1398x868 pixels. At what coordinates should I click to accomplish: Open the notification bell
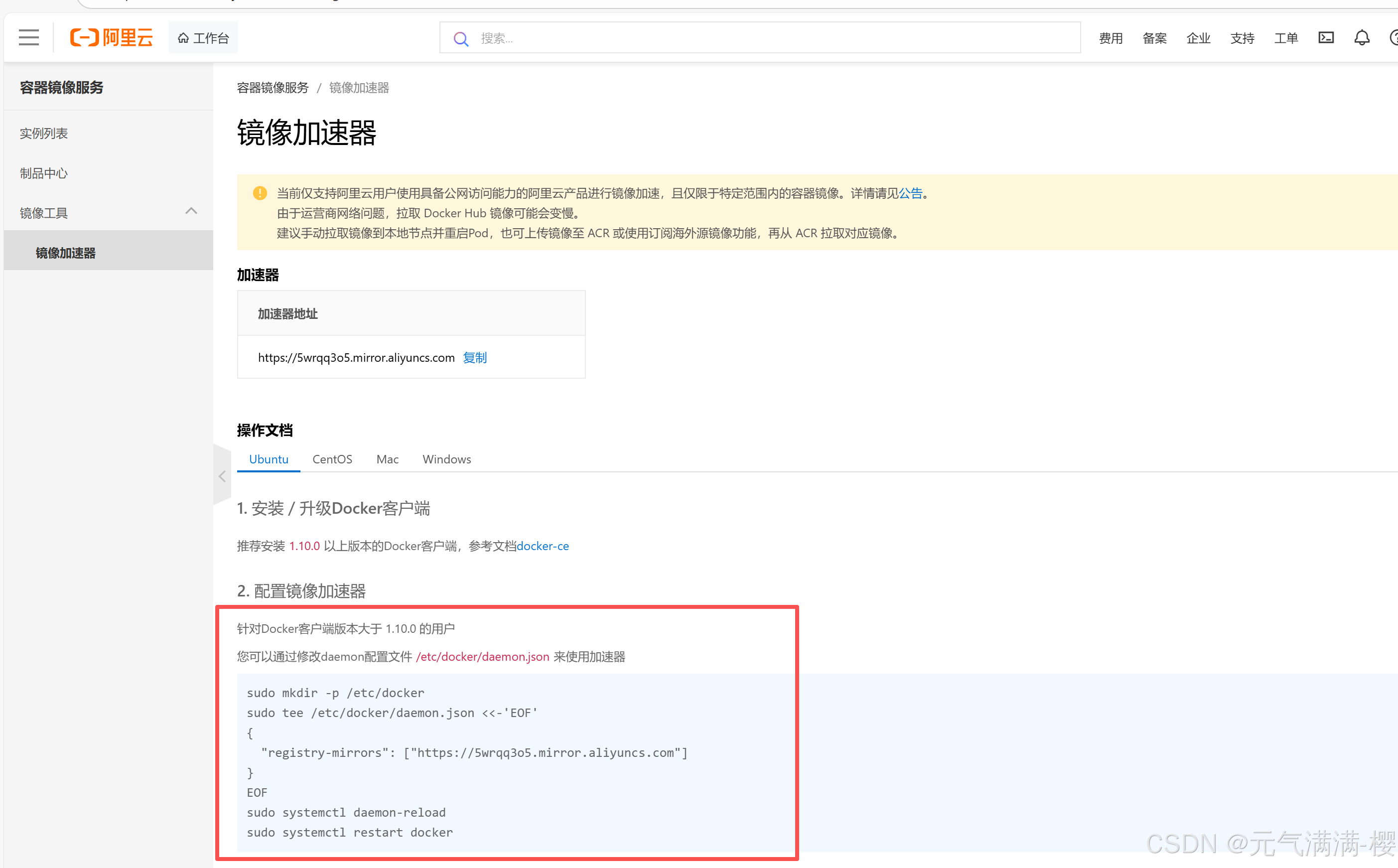click(1362, 38)
